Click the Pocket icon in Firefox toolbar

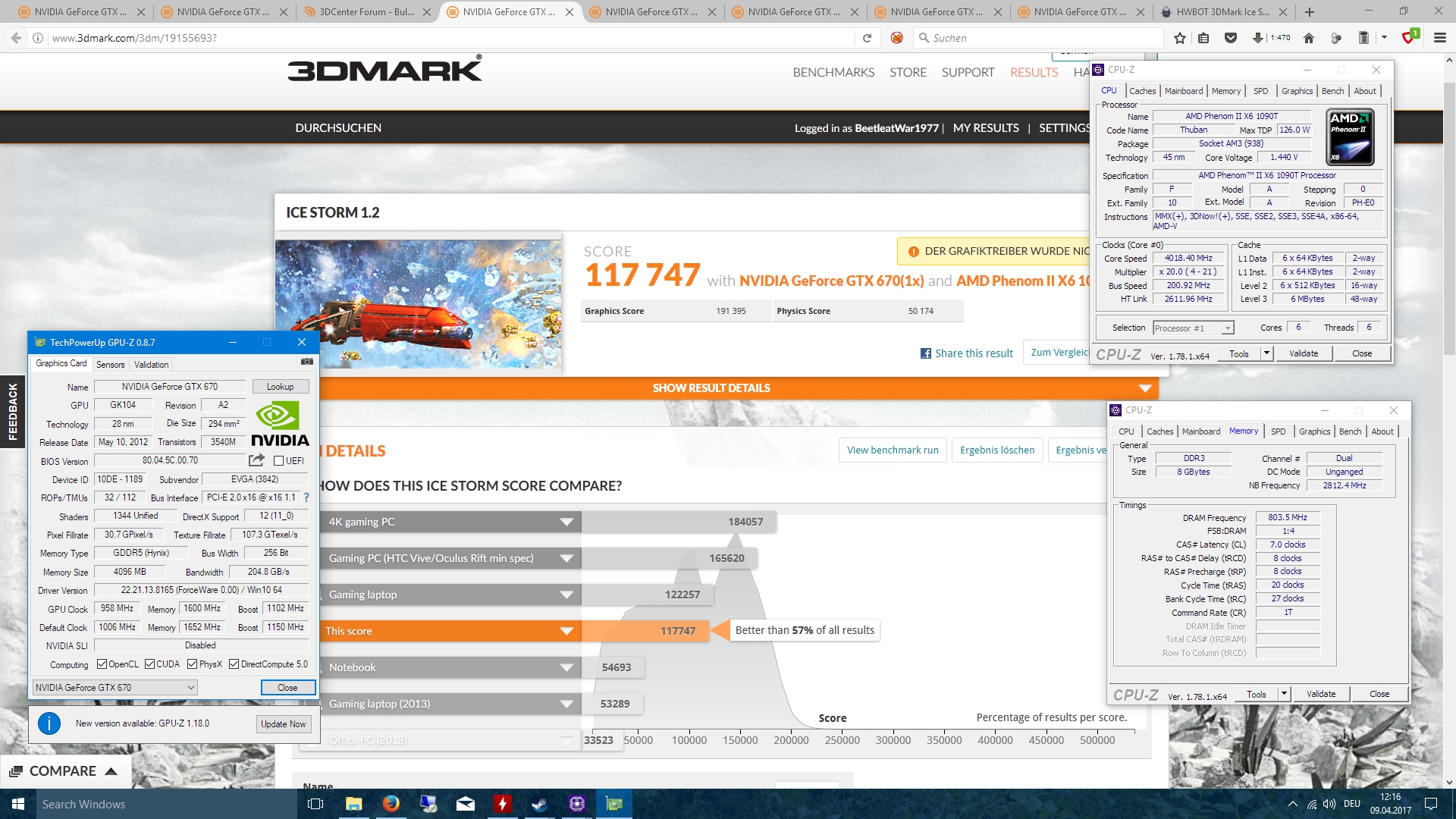(1231, 38)
